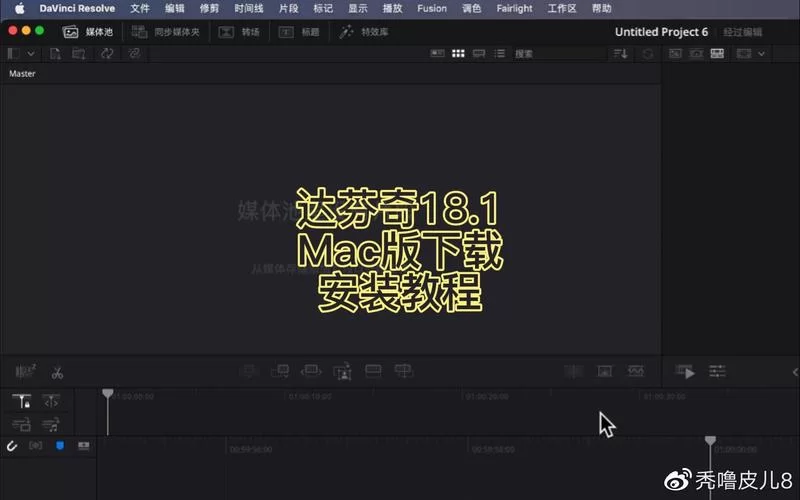Open the 修剪 menu
Image resolution: width=800 pixels, height=500 pixels.
click(x=209, y=8)
